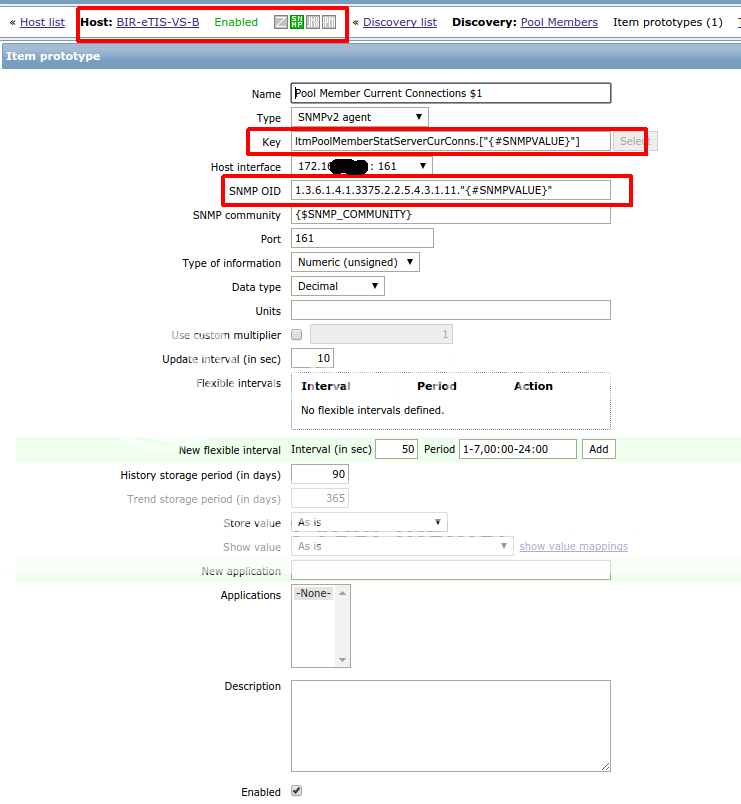Click the JMX availability icon

[313, 22]
